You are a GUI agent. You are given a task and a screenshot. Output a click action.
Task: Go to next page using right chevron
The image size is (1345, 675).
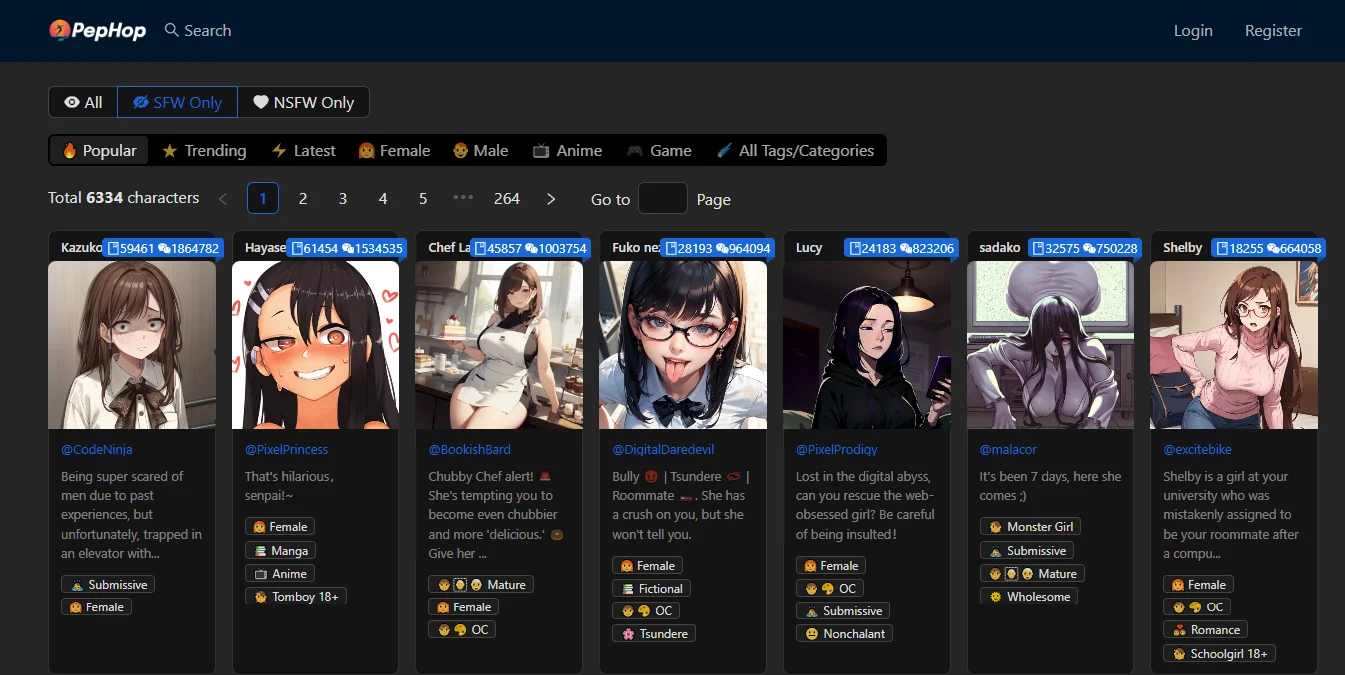tap(551, 199)
